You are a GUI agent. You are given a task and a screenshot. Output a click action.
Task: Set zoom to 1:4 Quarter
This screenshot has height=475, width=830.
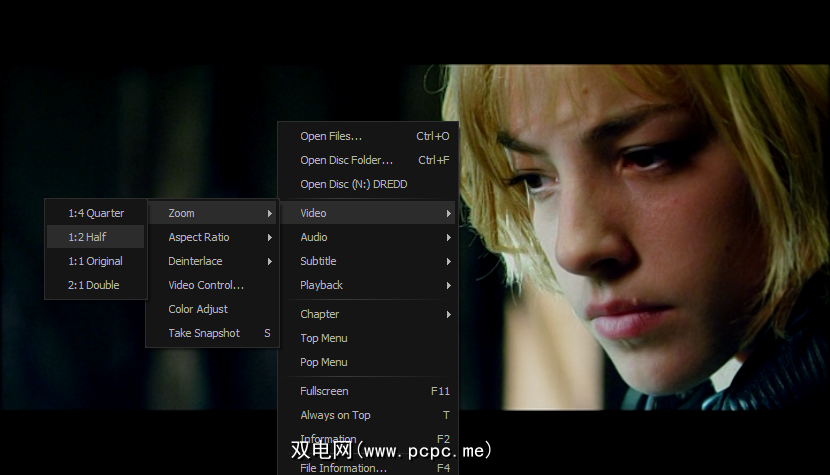[x=96, y=213]
